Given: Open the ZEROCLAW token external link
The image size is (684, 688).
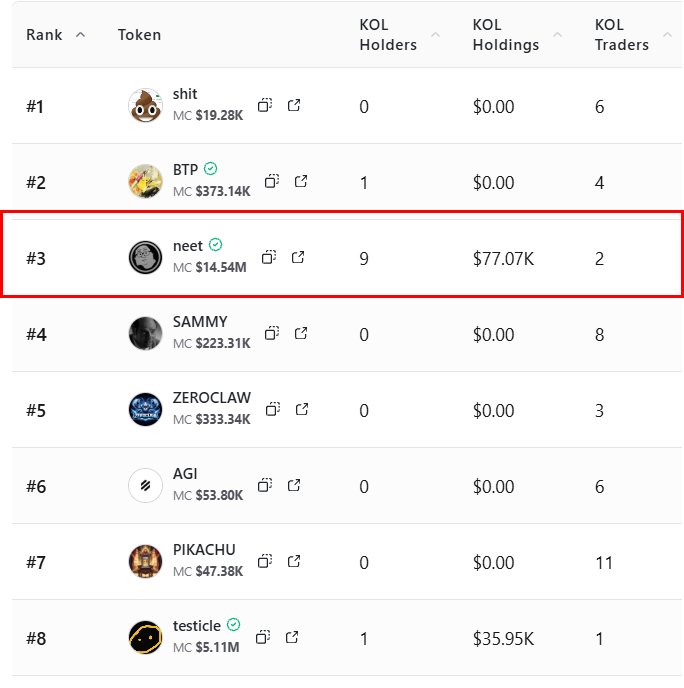Looking at the screenshot, I should tap(301, 409).
